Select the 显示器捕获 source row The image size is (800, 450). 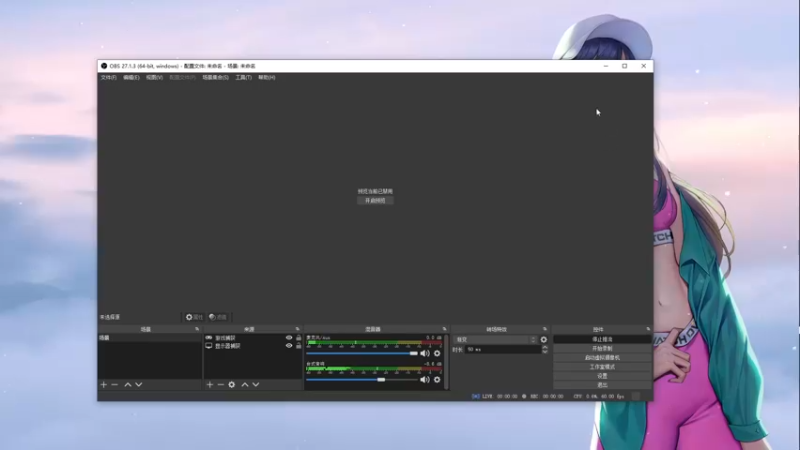(x=254, y=346)
